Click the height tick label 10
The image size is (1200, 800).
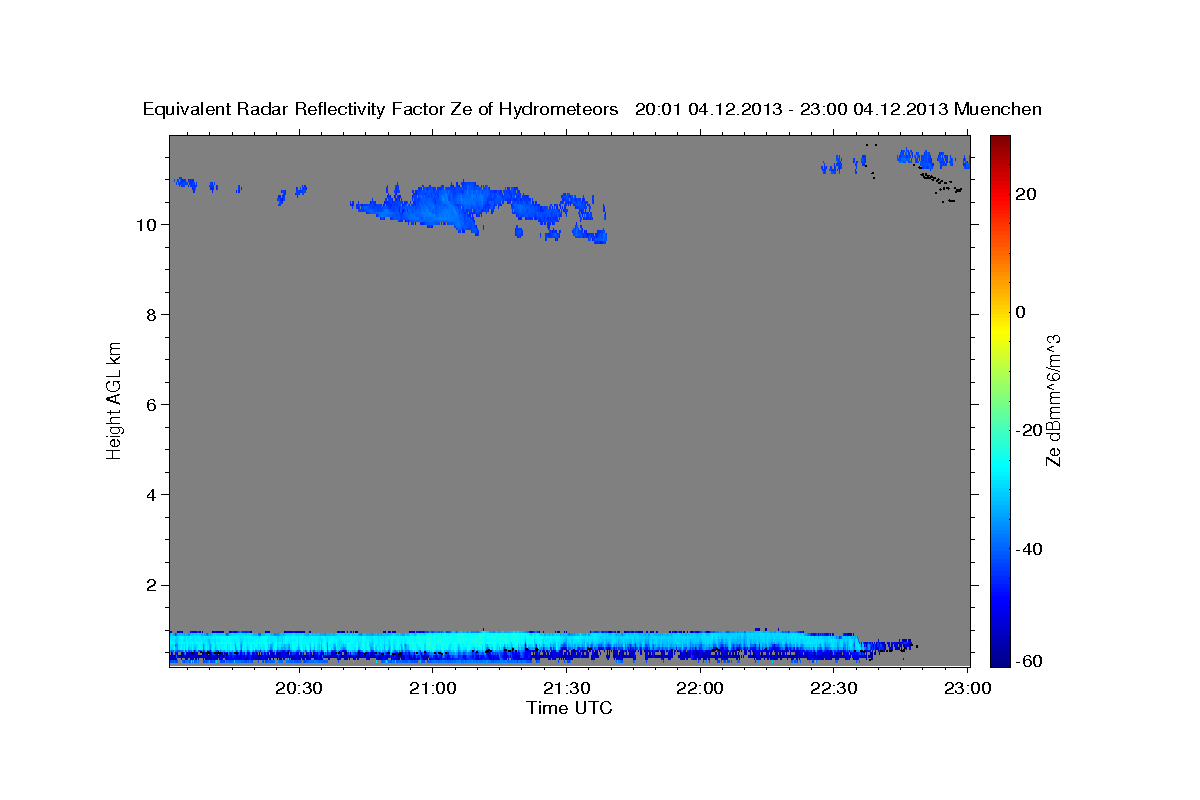[x=149, y=224]
